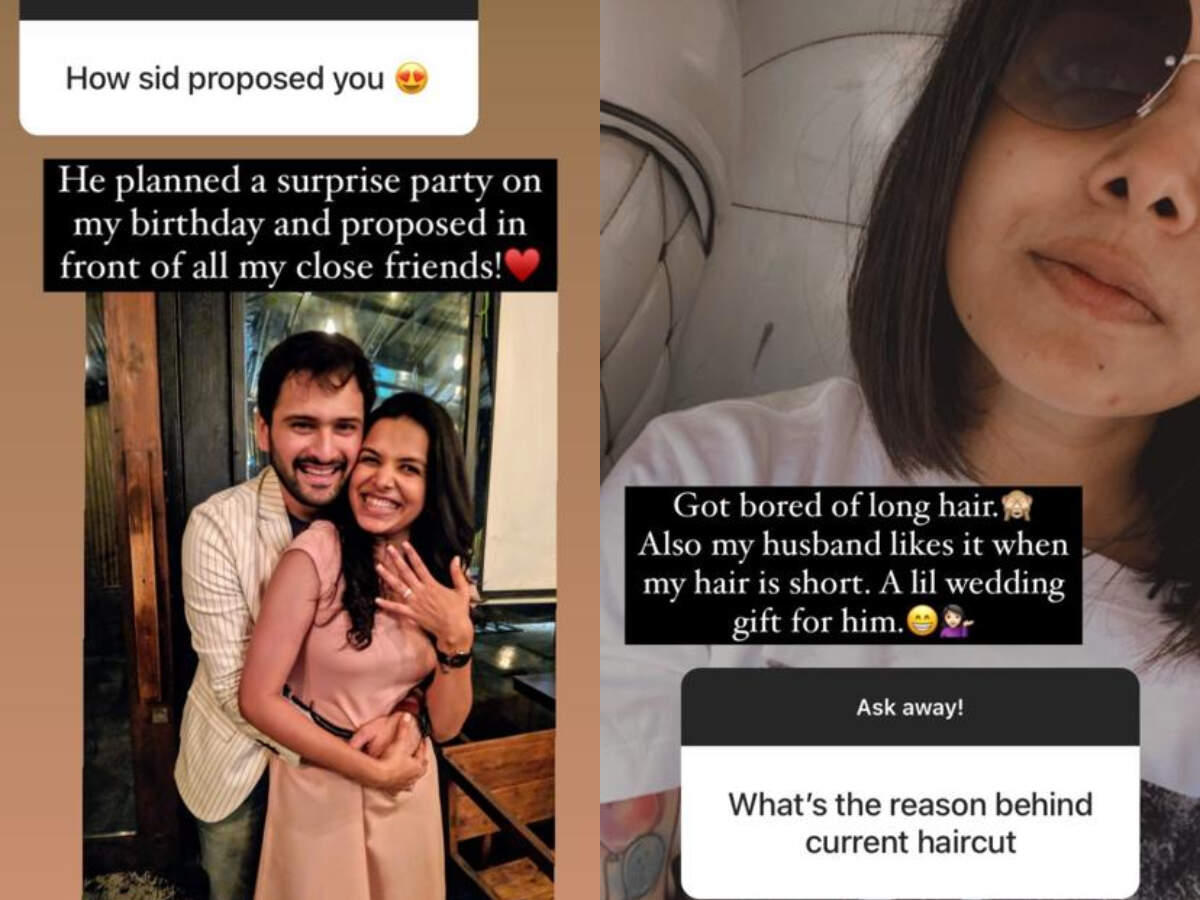Open the couple's proposal photo

pos(320,595)
